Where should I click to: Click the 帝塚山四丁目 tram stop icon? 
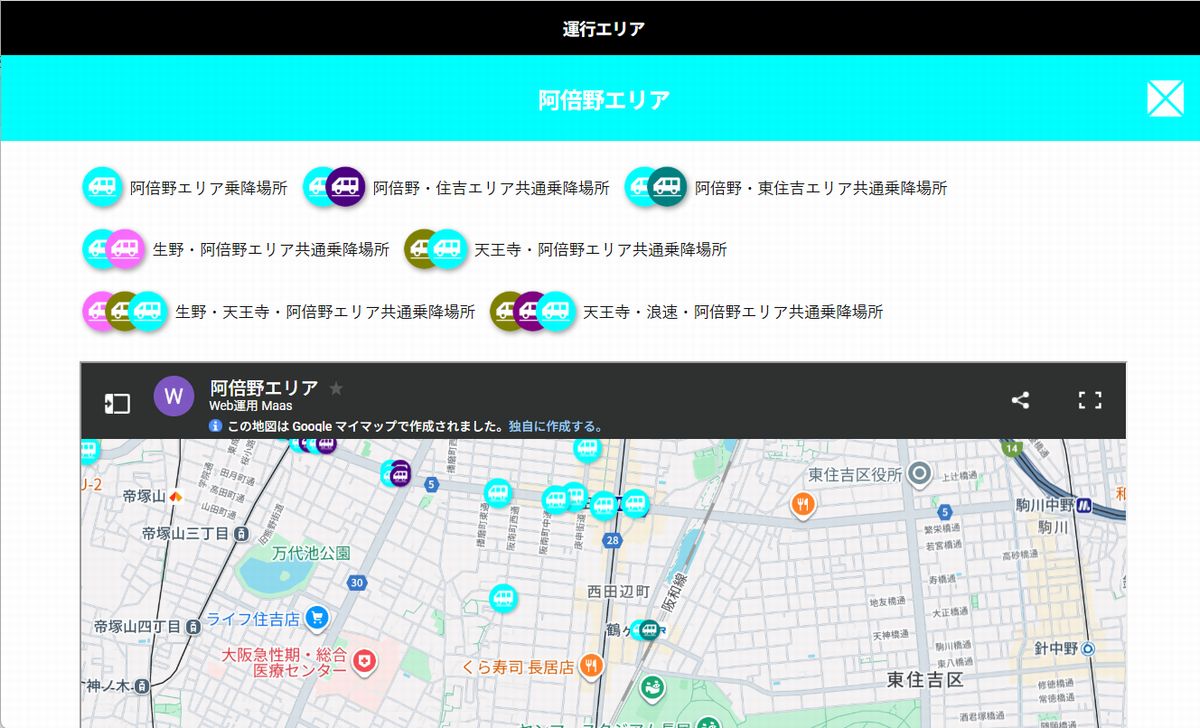tap(192, 627)
